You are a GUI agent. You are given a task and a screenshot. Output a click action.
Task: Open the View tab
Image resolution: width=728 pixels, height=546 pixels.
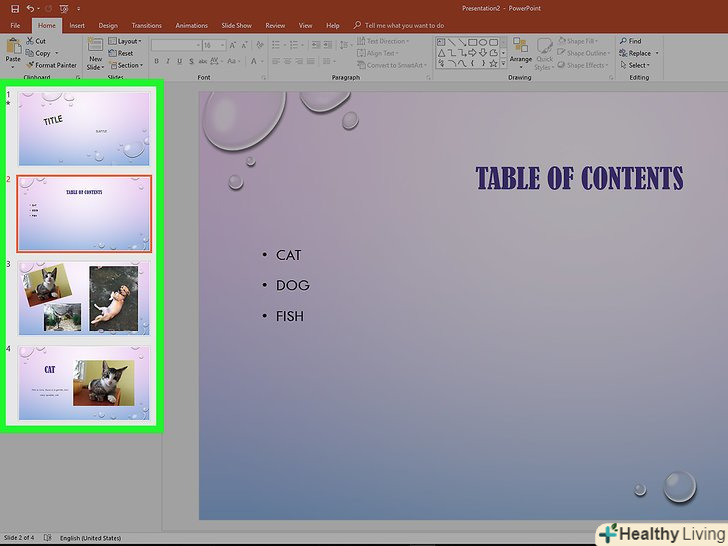click(305, 26)
